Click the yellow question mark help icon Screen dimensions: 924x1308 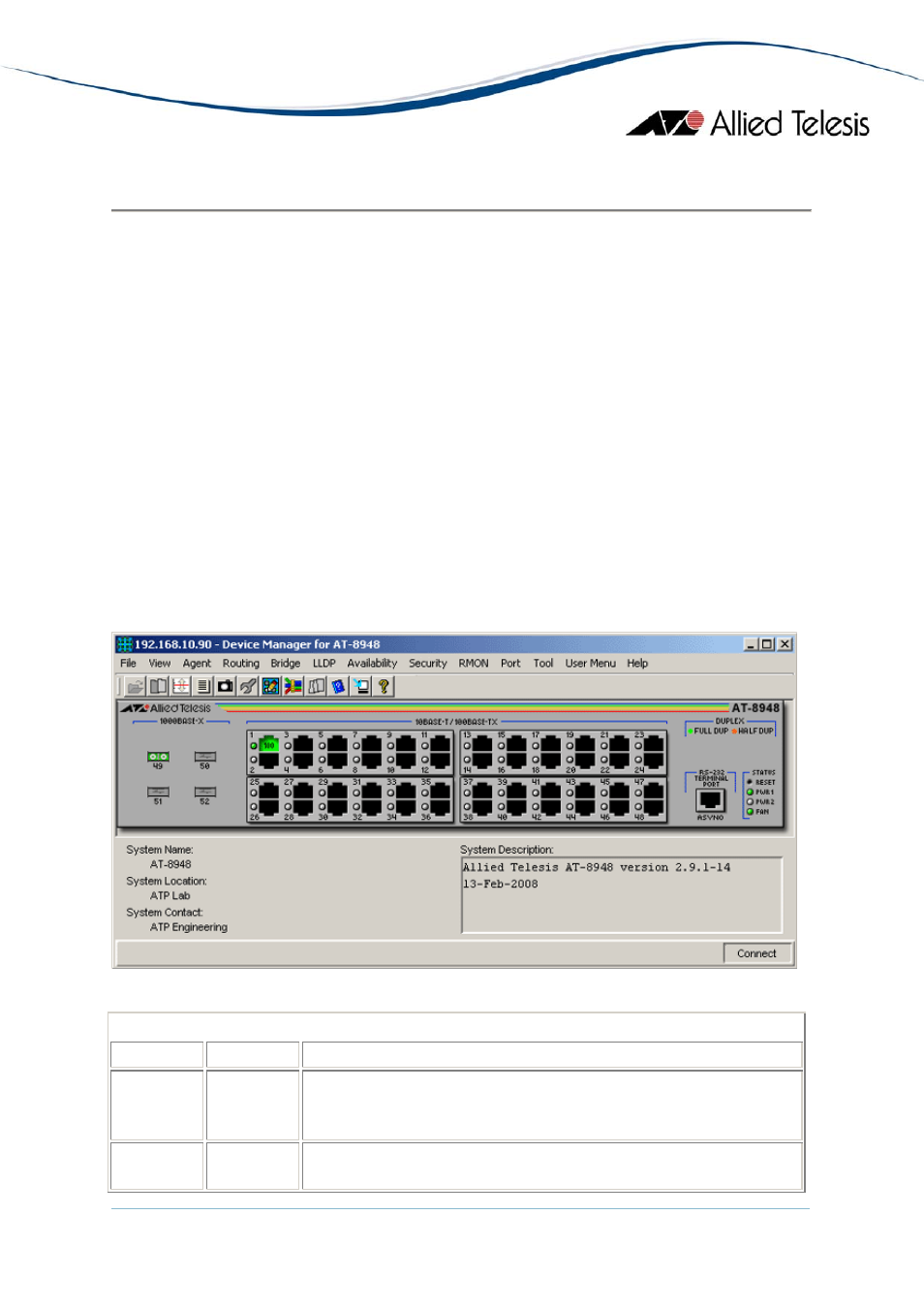(x=384, y=686)
